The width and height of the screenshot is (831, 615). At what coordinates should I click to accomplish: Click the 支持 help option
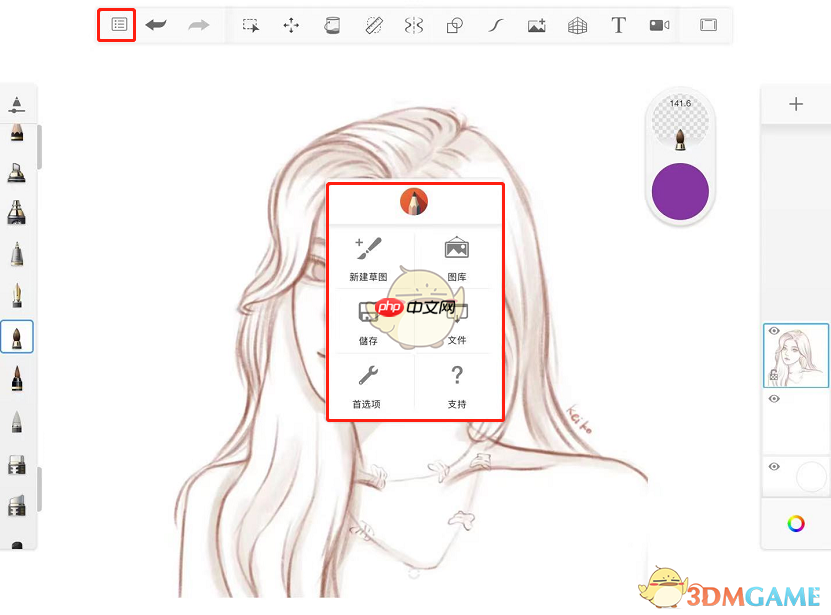point(457,386)
